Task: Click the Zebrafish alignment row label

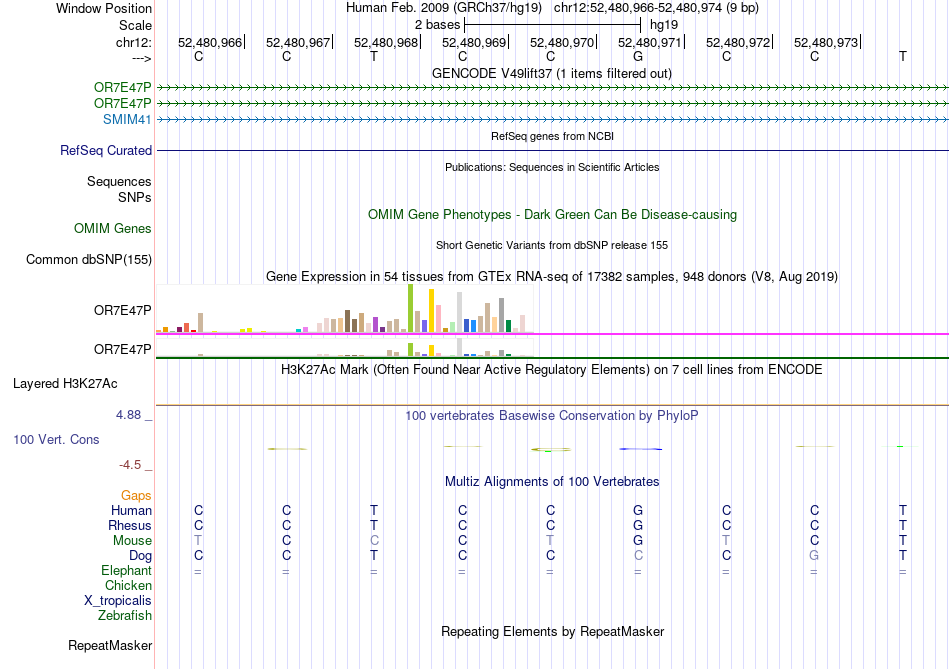Action: (125, 616)
